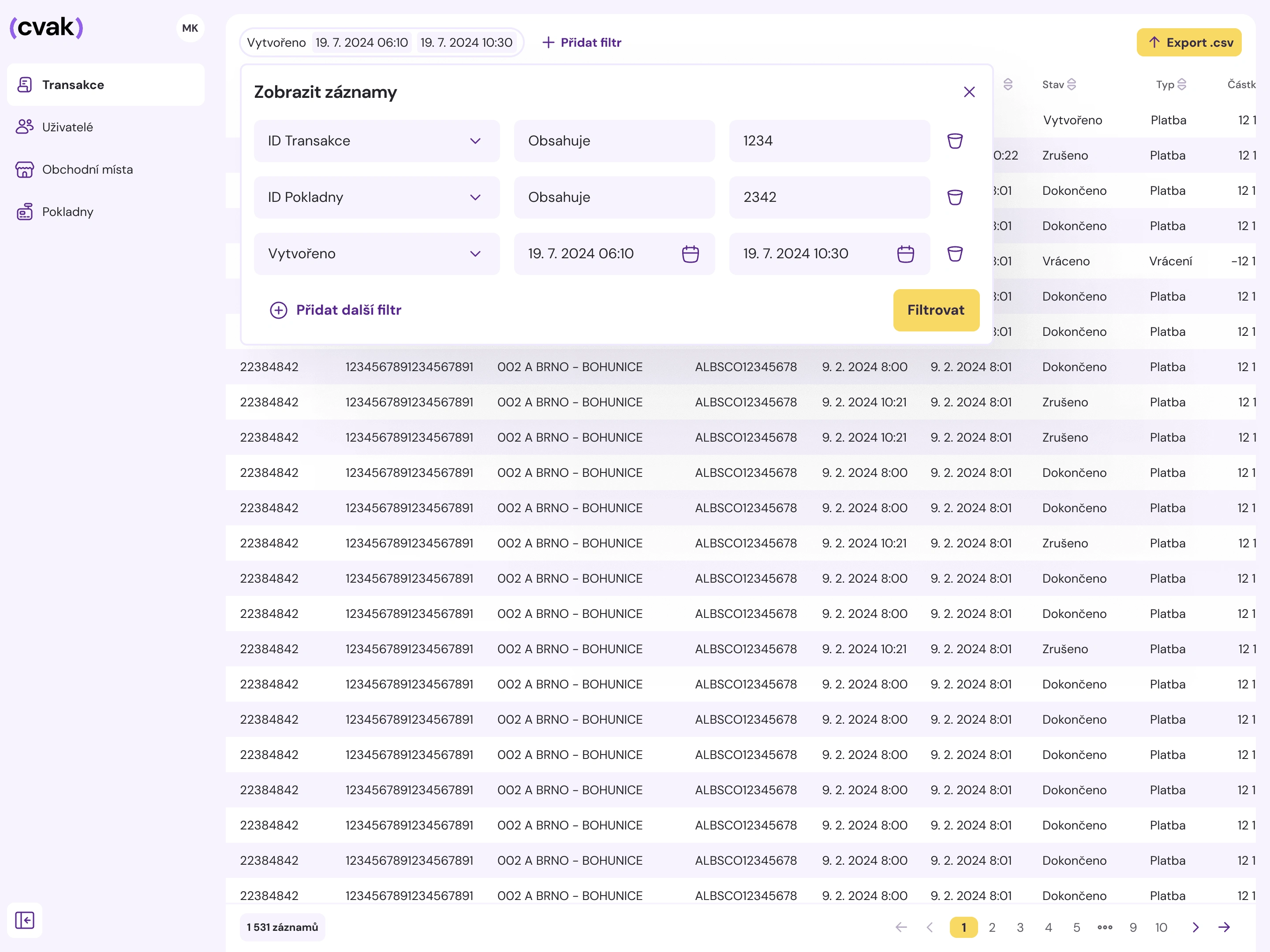Click the 1234 value input field

[x=829, y=141]
